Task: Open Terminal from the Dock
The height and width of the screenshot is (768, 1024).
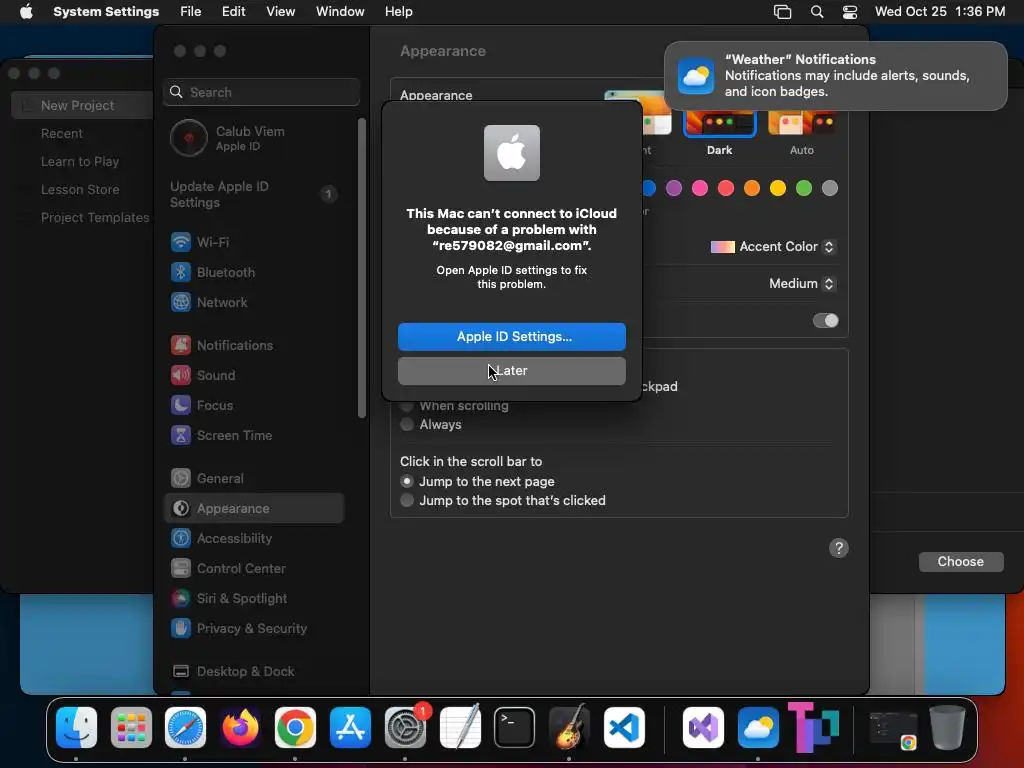Action: [x=515, y=728]
